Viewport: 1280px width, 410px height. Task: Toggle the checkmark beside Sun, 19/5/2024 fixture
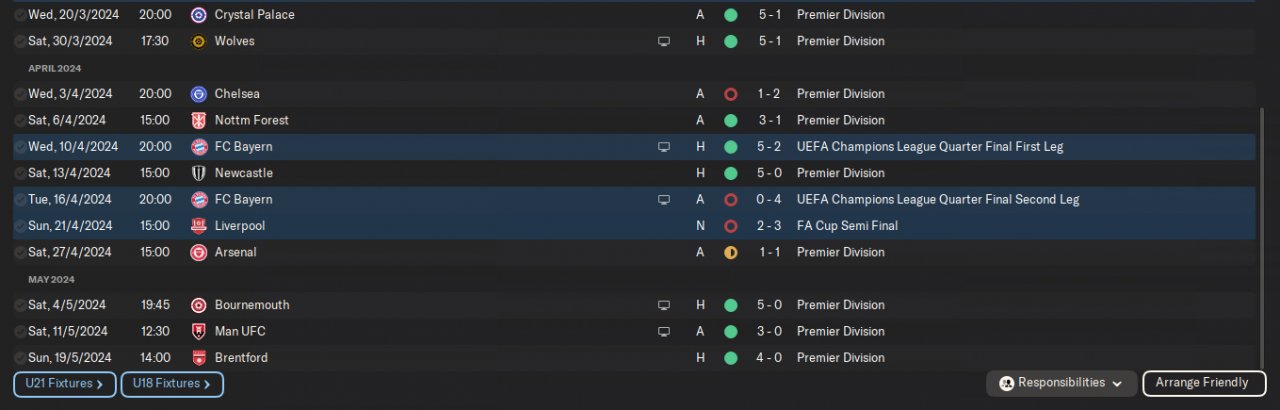[x=21, y=358]
